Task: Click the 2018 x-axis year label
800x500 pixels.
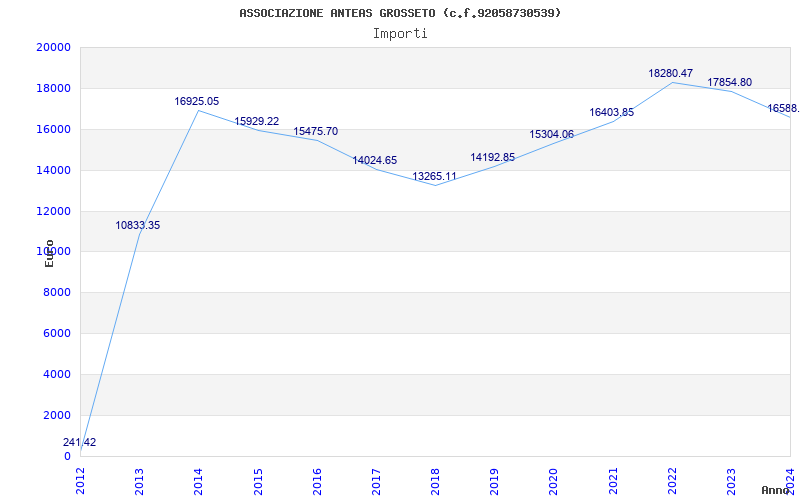Action: pos(435,481)
